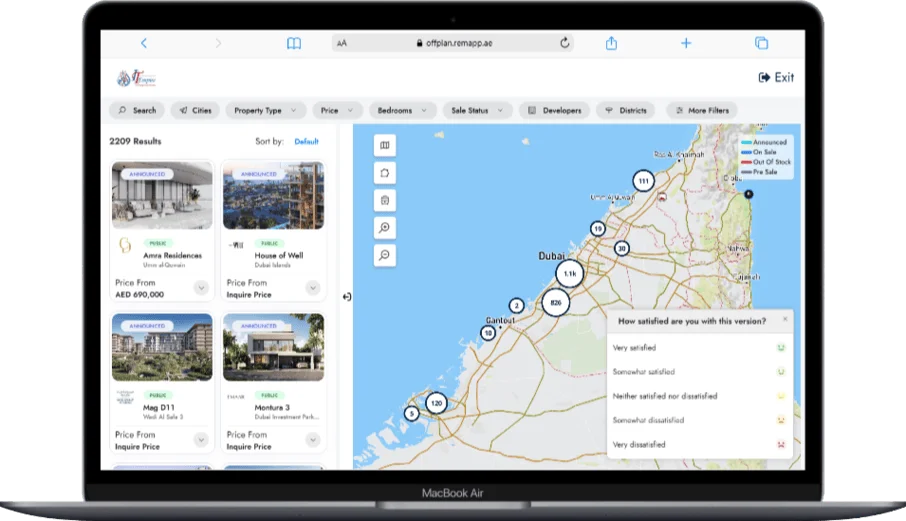
Task: Reload the page with the refresh icon
Action: pos(565,43)
